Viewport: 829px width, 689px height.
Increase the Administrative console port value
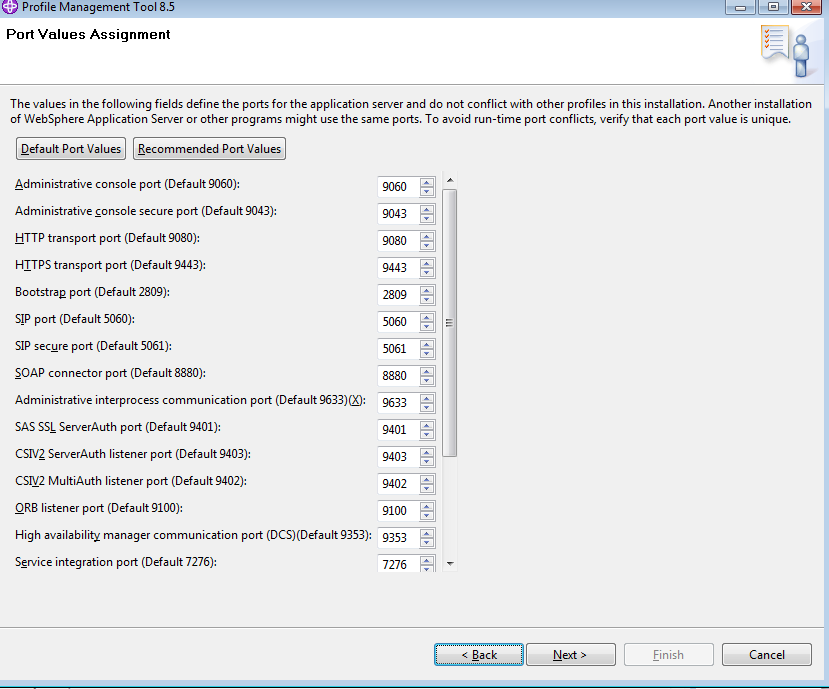pos(427,182)
